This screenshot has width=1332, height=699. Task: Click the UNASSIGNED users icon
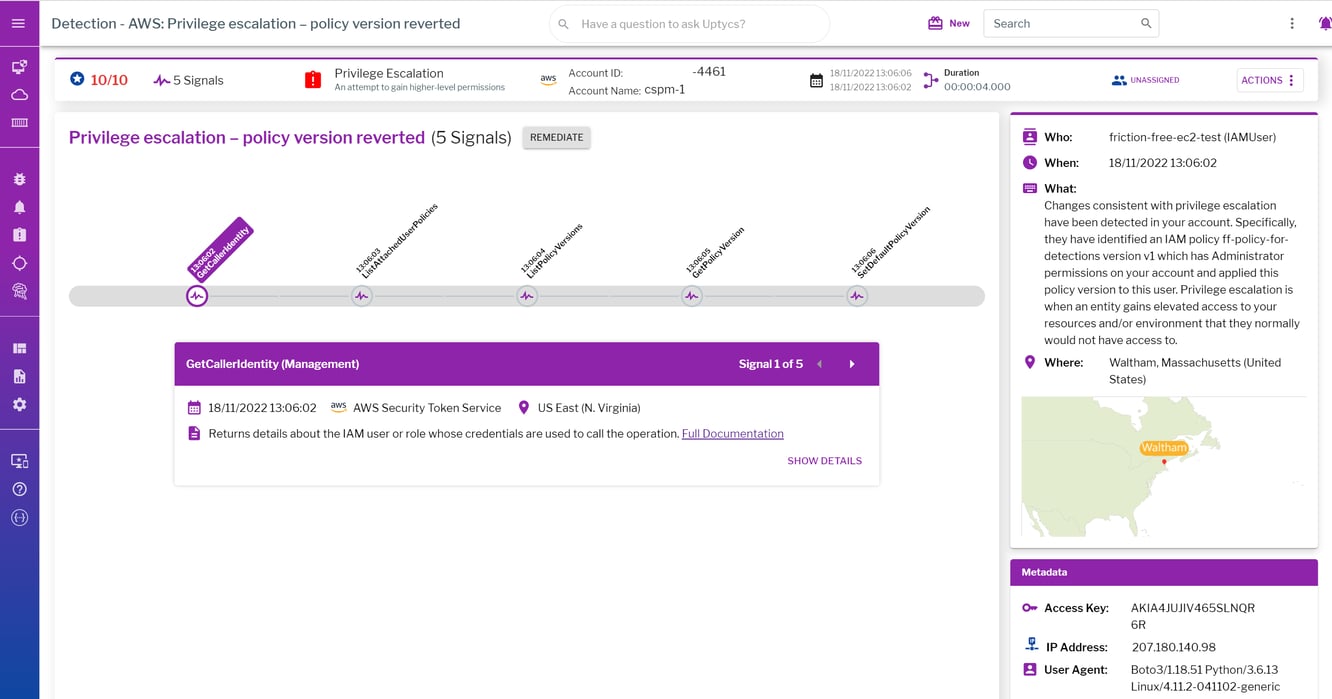click(1119, 80)
